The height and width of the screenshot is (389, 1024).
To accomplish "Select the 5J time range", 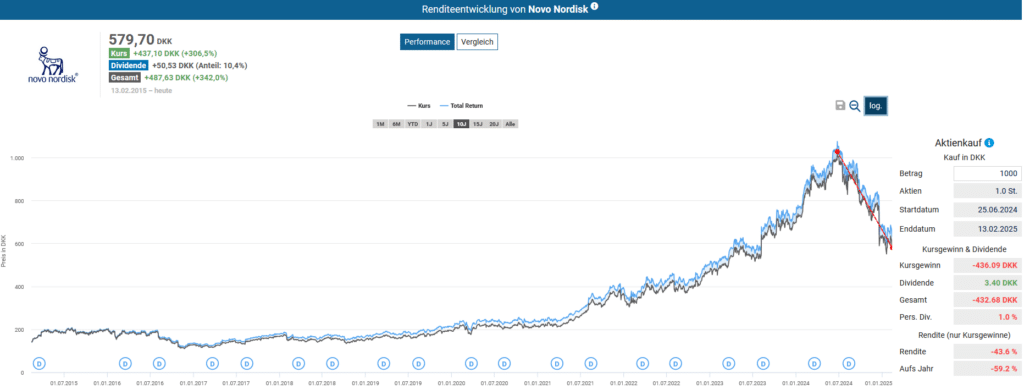I will click(x=445, y=124).
